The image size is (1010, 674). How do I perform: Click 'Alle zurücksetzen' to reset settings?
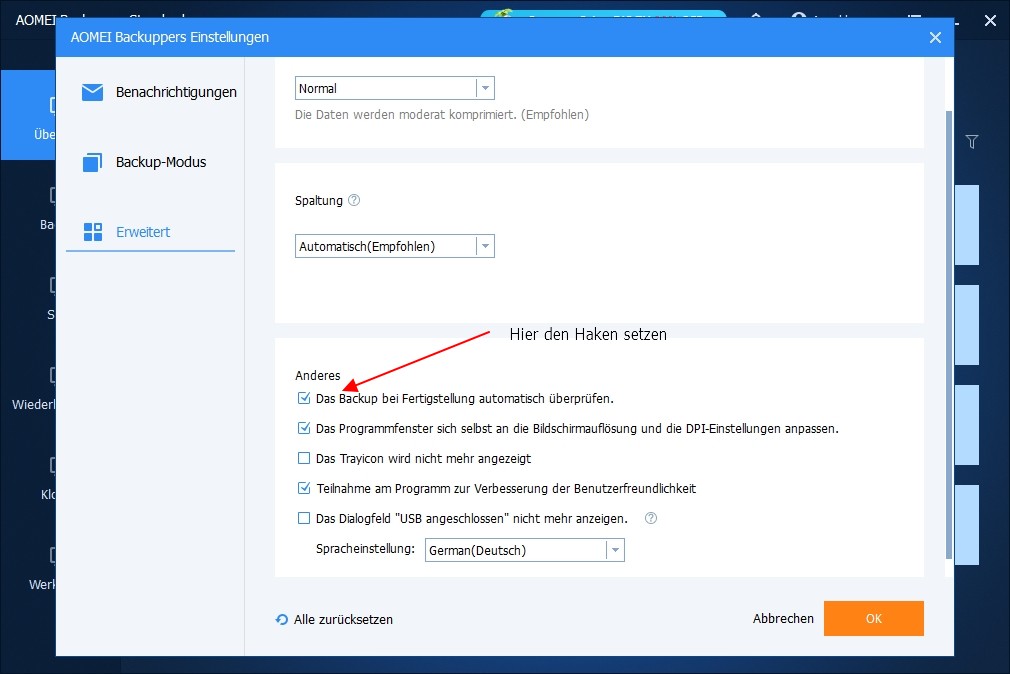pyautogui.click(x=344, y=619)
